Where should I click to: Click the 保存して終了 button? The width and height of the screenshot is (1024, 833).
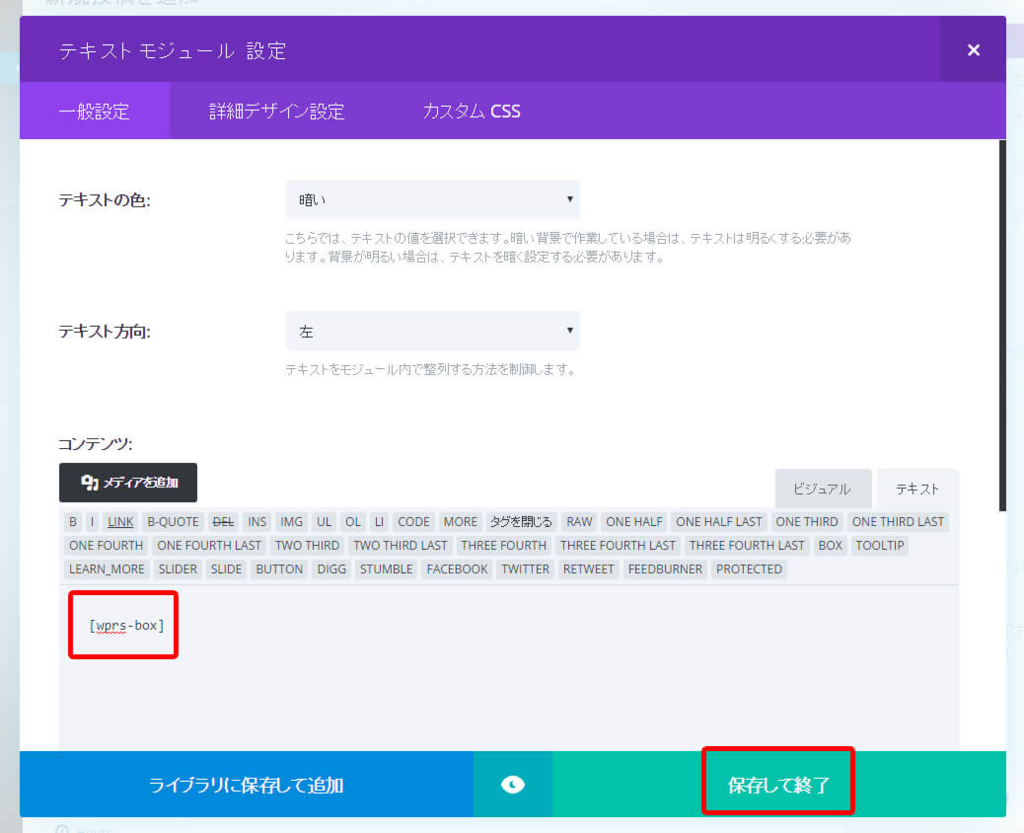click(x=778, y=784)
